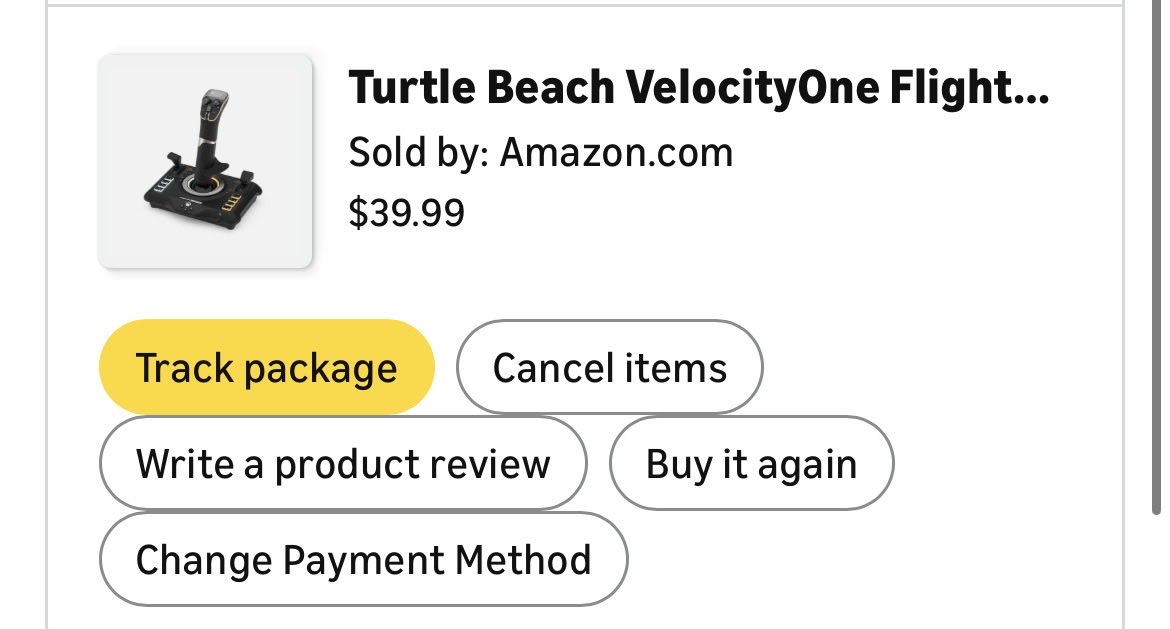
Task: Click the scrollbar track below the thumb
Action: (1156, 573)
